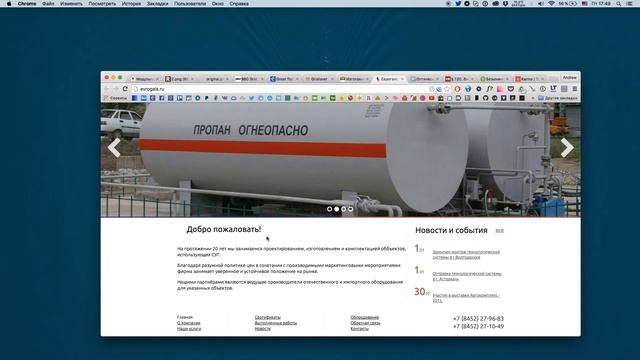Open the Изменить menu
Viewport: 640px width, 360px height.
[x=71, y=4]
